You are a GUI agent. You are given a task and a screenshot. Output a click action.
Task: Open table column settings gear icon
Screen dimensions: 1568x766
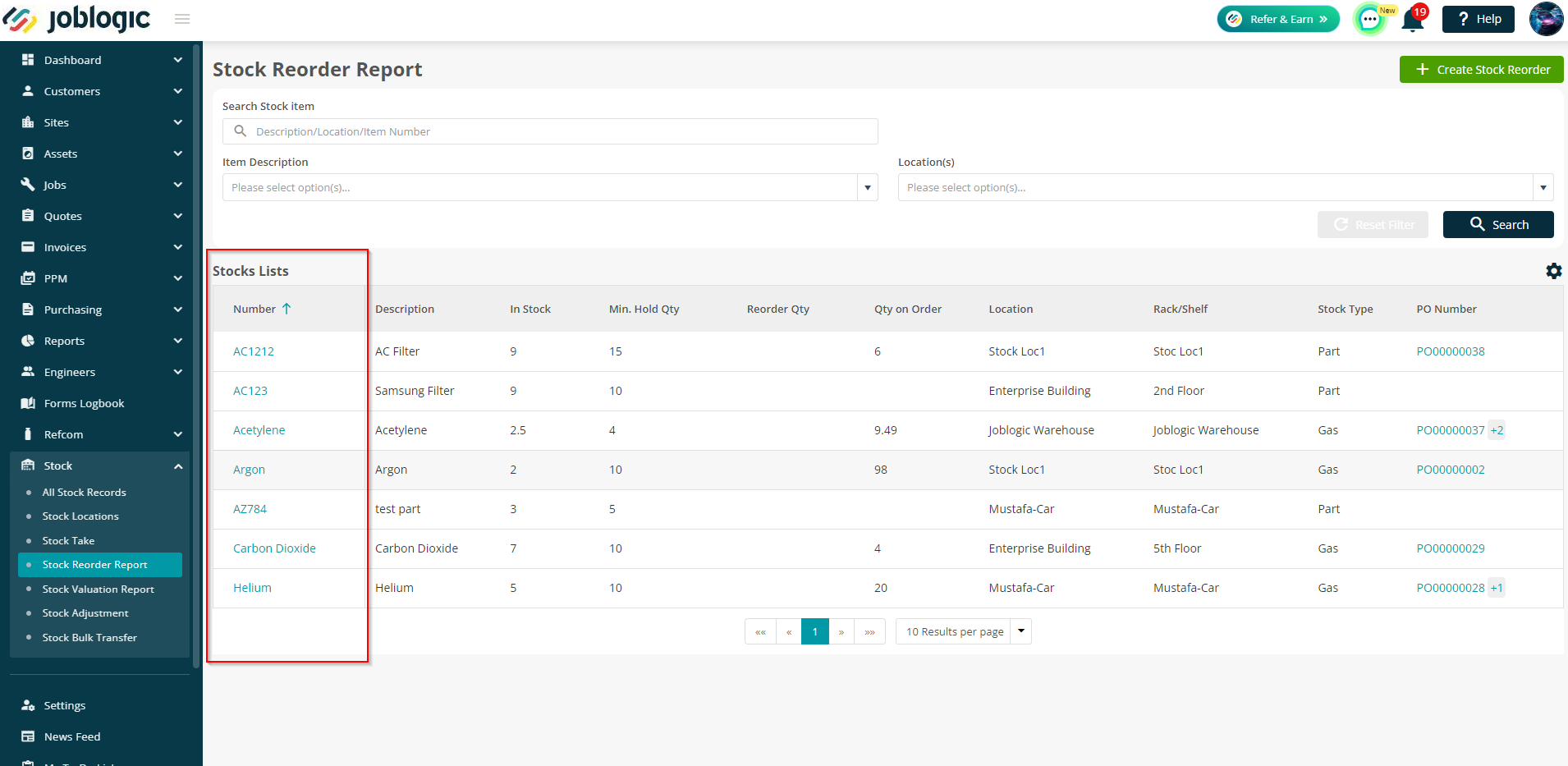(x=1553, y=271)
